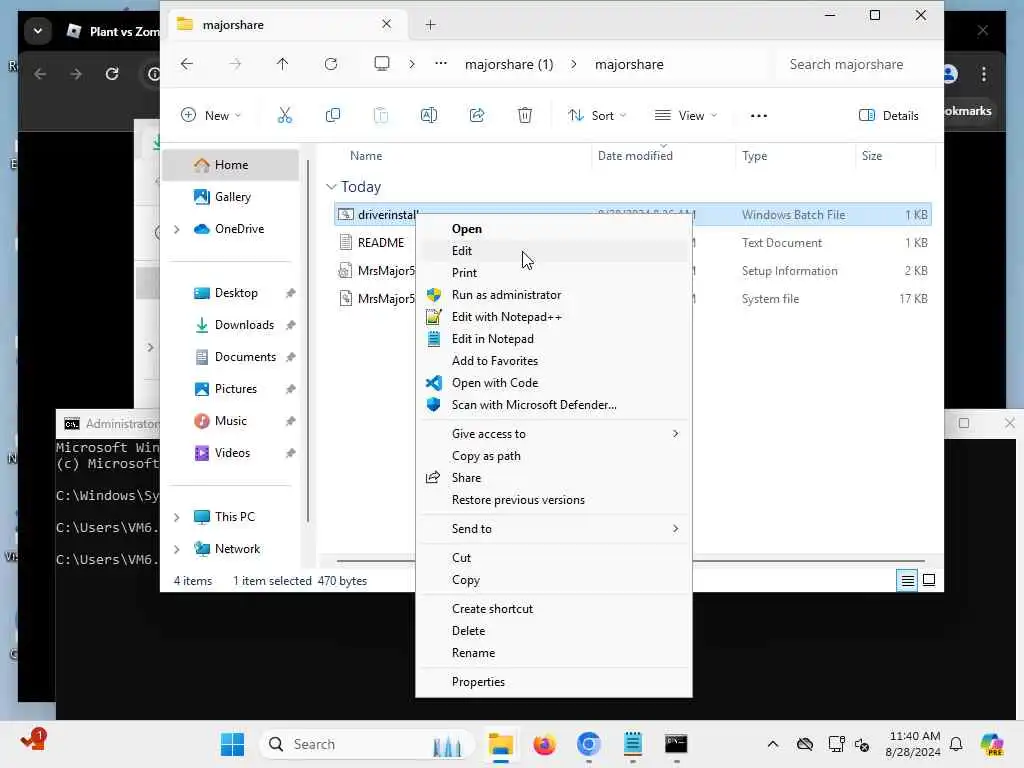
Task: Open the Chrome tab search dropdown arrow
Action: (x=38, y=31)
